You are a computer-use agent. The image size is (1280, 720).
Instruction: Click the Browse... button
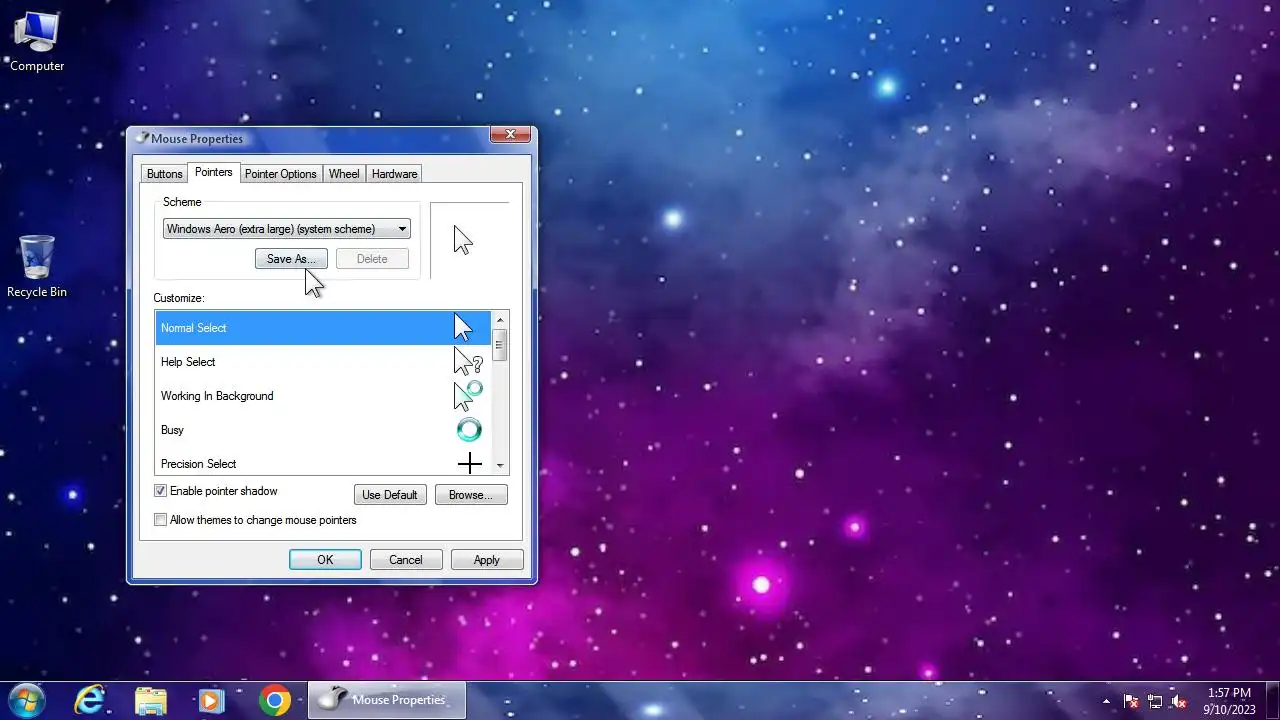[471, 495]
